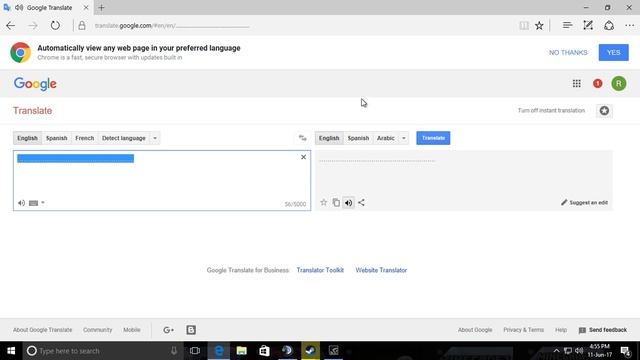Image resolution: width=640 pixels, height=360 pixels.
Task: Dismiss Chrome promo with NO THANKS
Action: 568,53
